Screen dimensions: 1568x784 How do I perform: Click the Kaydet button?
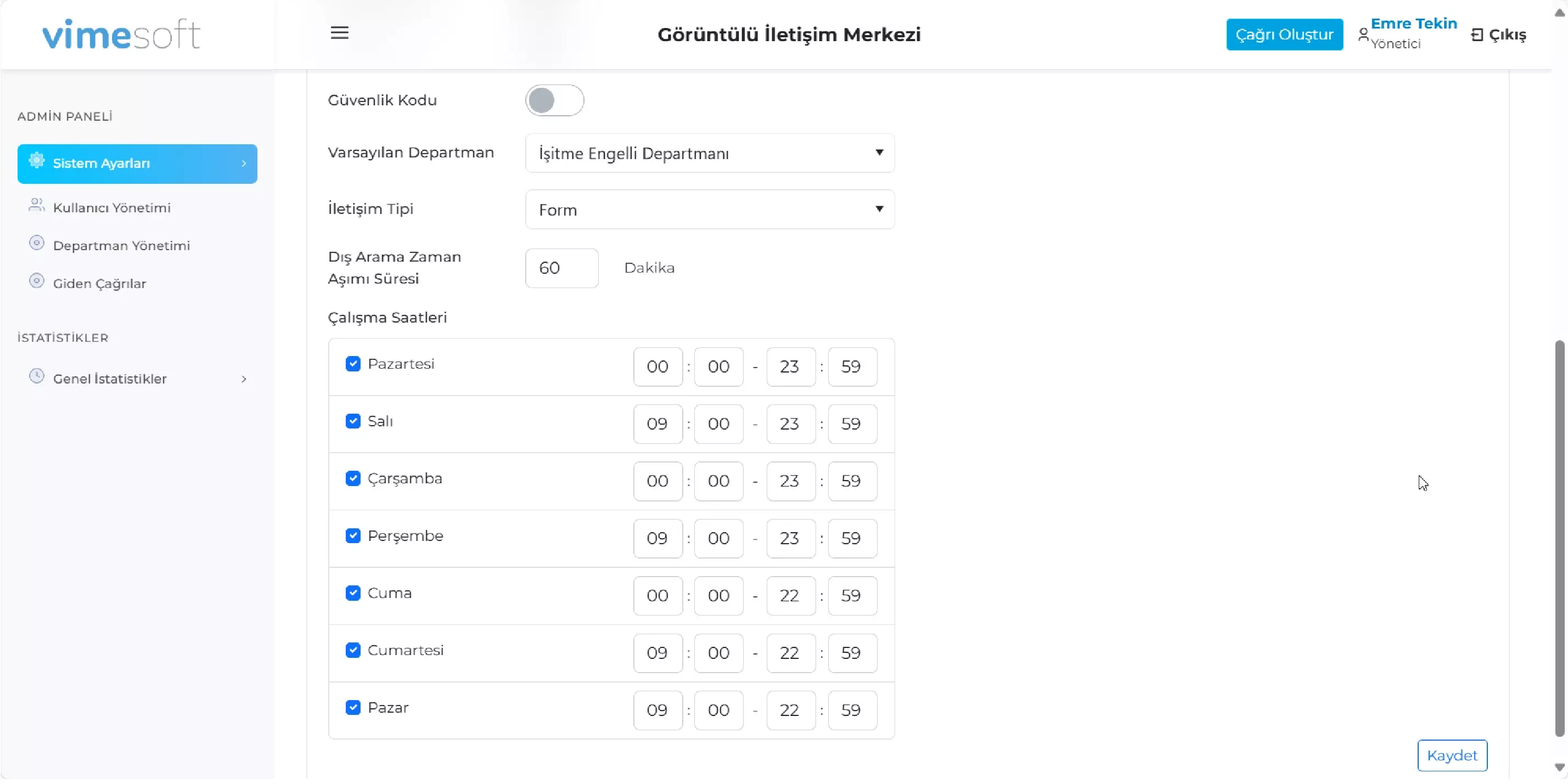point(1452,756)
